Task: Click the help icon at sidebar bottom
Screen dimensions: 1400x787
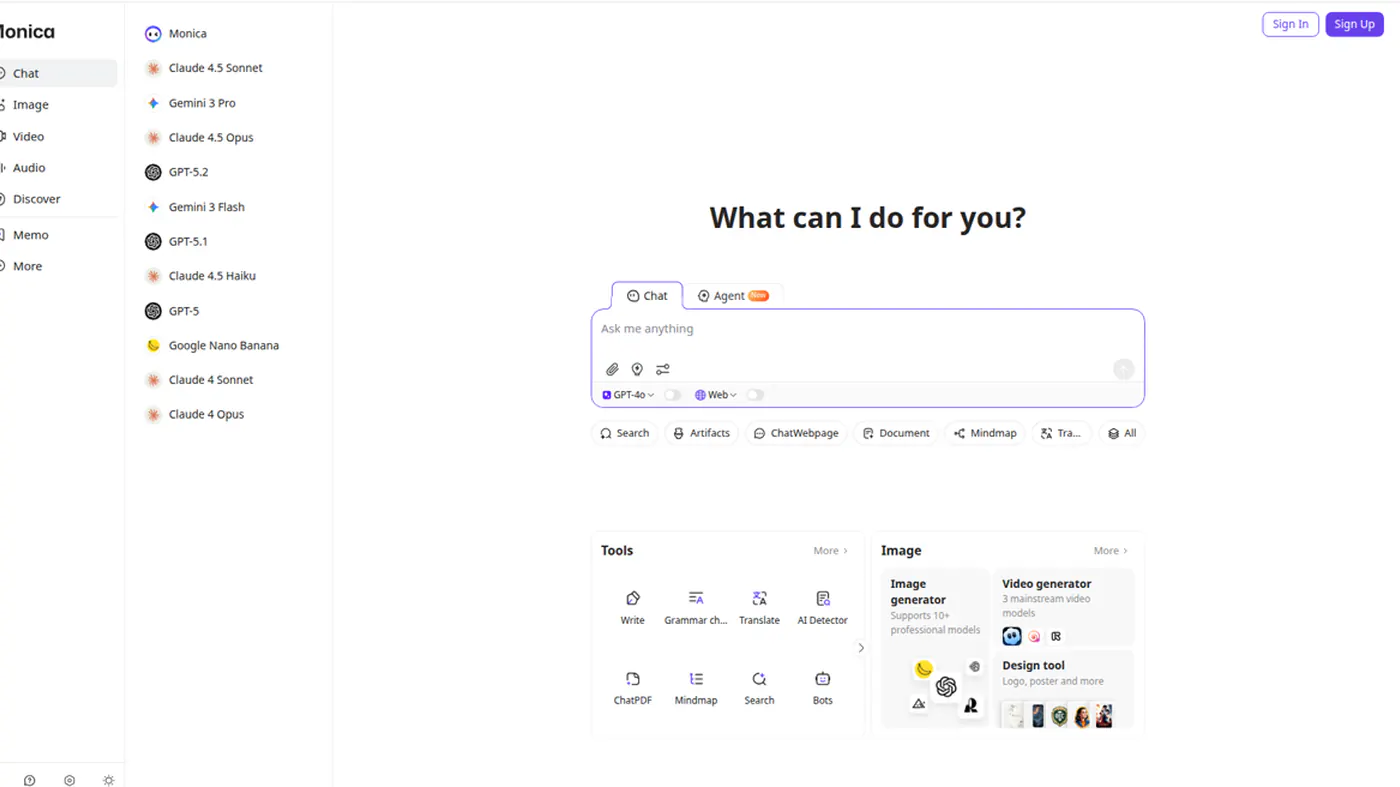Action: point(29,780)
